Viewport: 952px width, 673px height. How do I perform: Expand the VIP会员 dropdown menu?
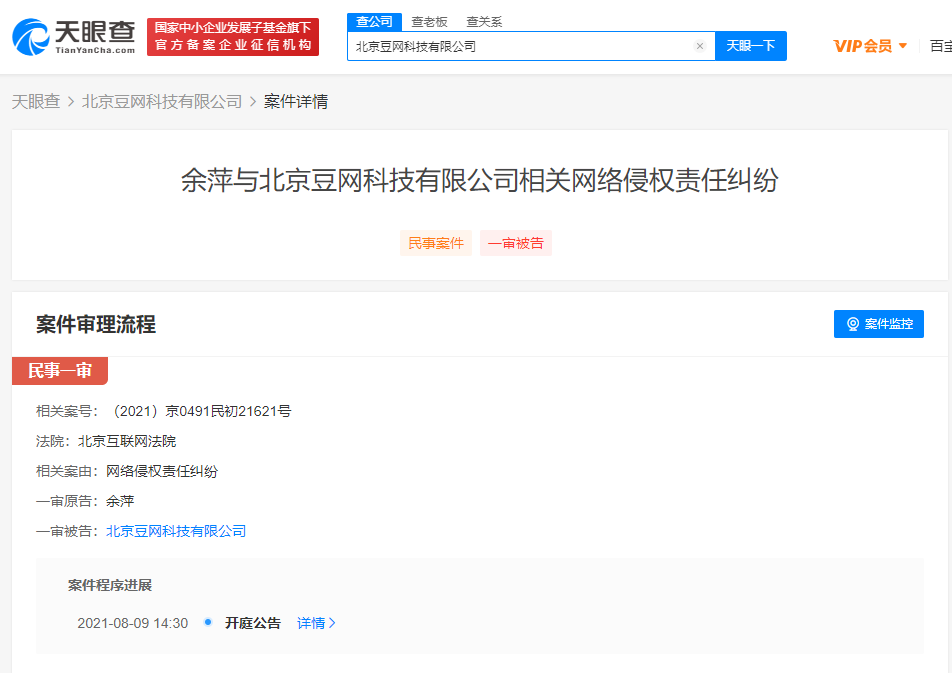(870, 46)
